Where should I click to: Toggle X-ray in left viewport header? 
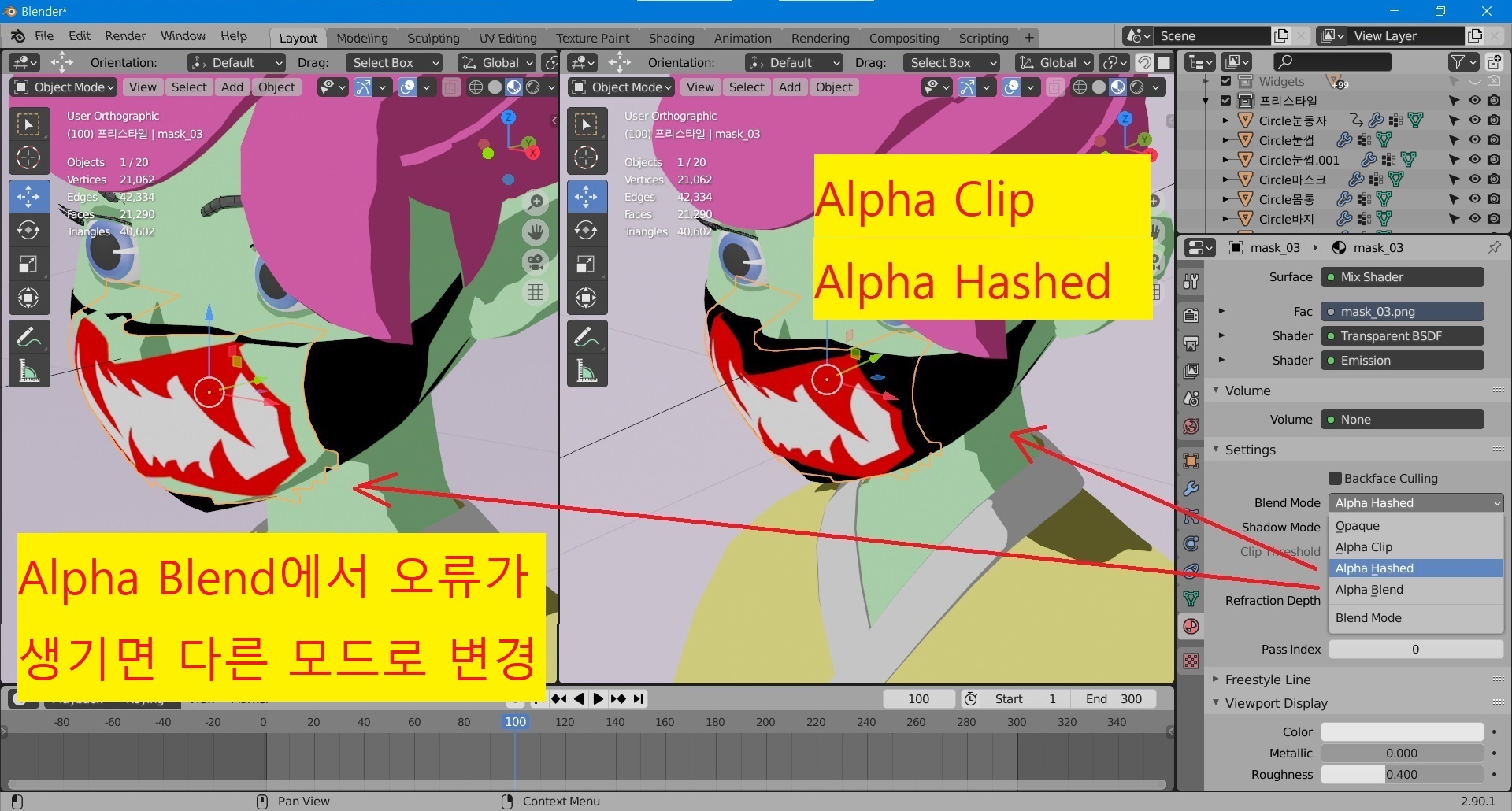(451, 87)
